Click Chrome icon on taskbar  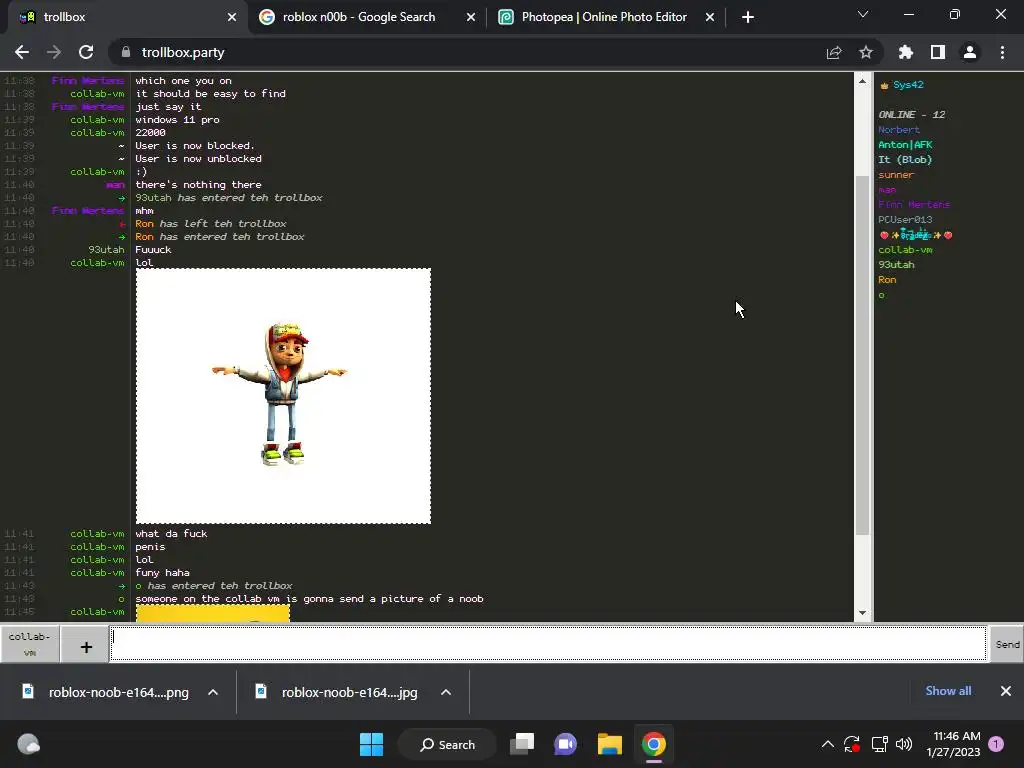654,744
